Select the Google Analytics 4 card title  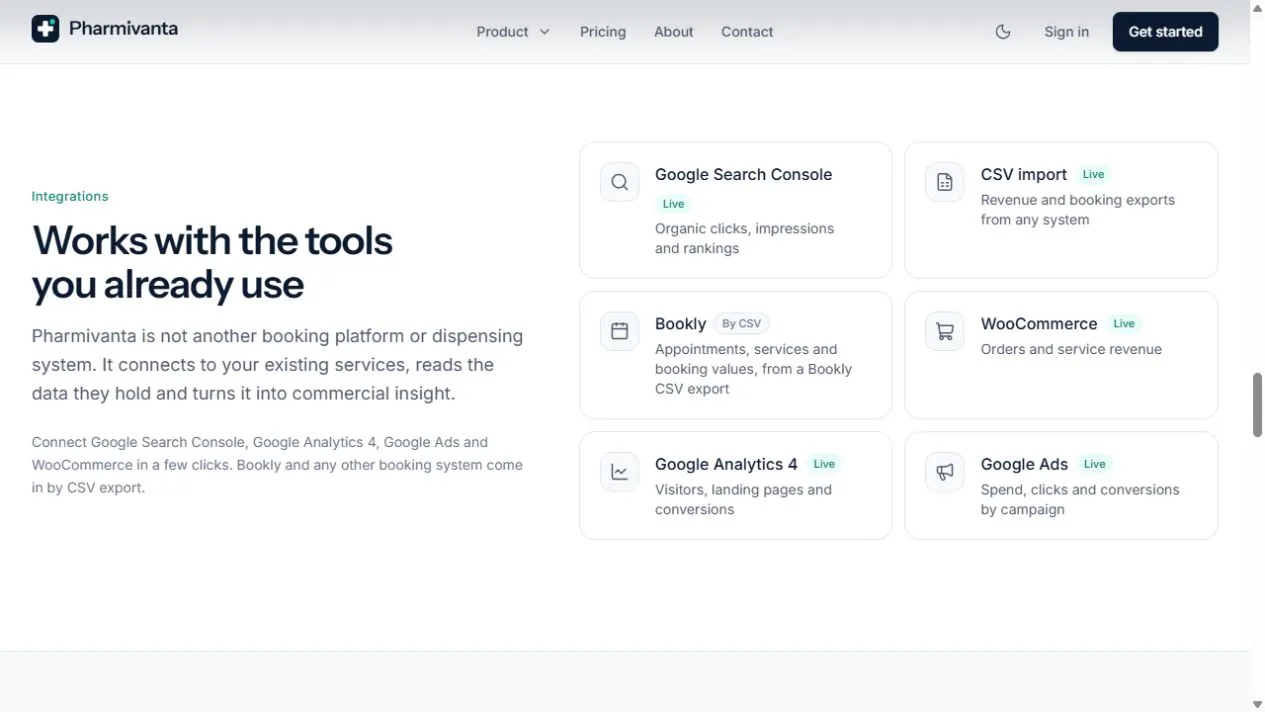(726, 464)
